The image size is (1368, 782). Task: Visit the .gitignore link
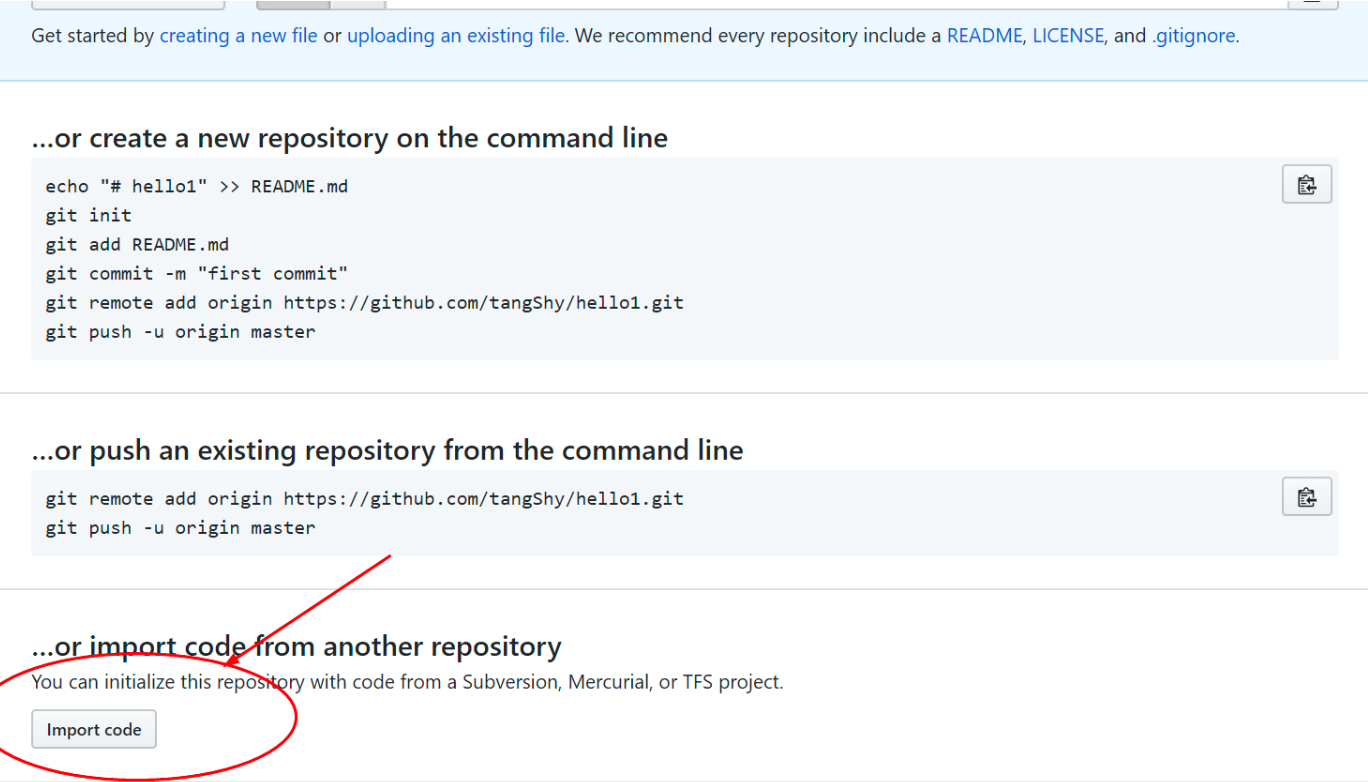[1194, 36]
